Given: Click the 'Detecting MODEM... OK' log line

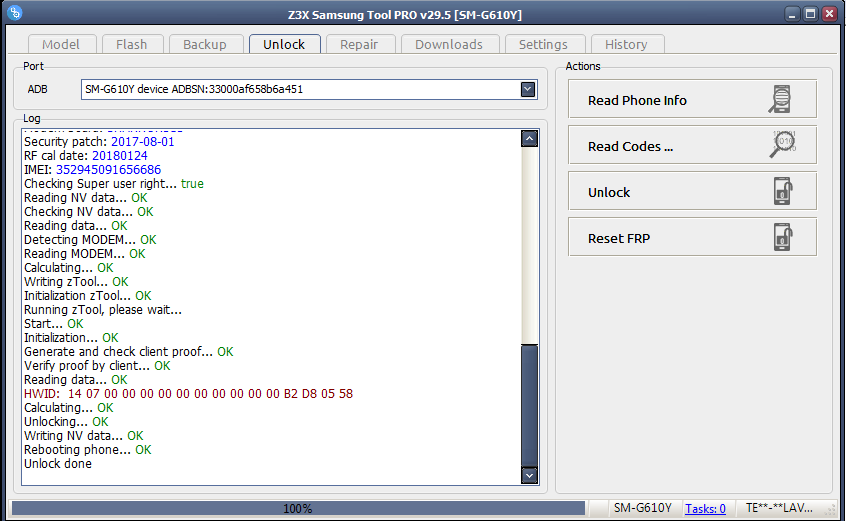Looking at the screenshot, I should 90,239.
